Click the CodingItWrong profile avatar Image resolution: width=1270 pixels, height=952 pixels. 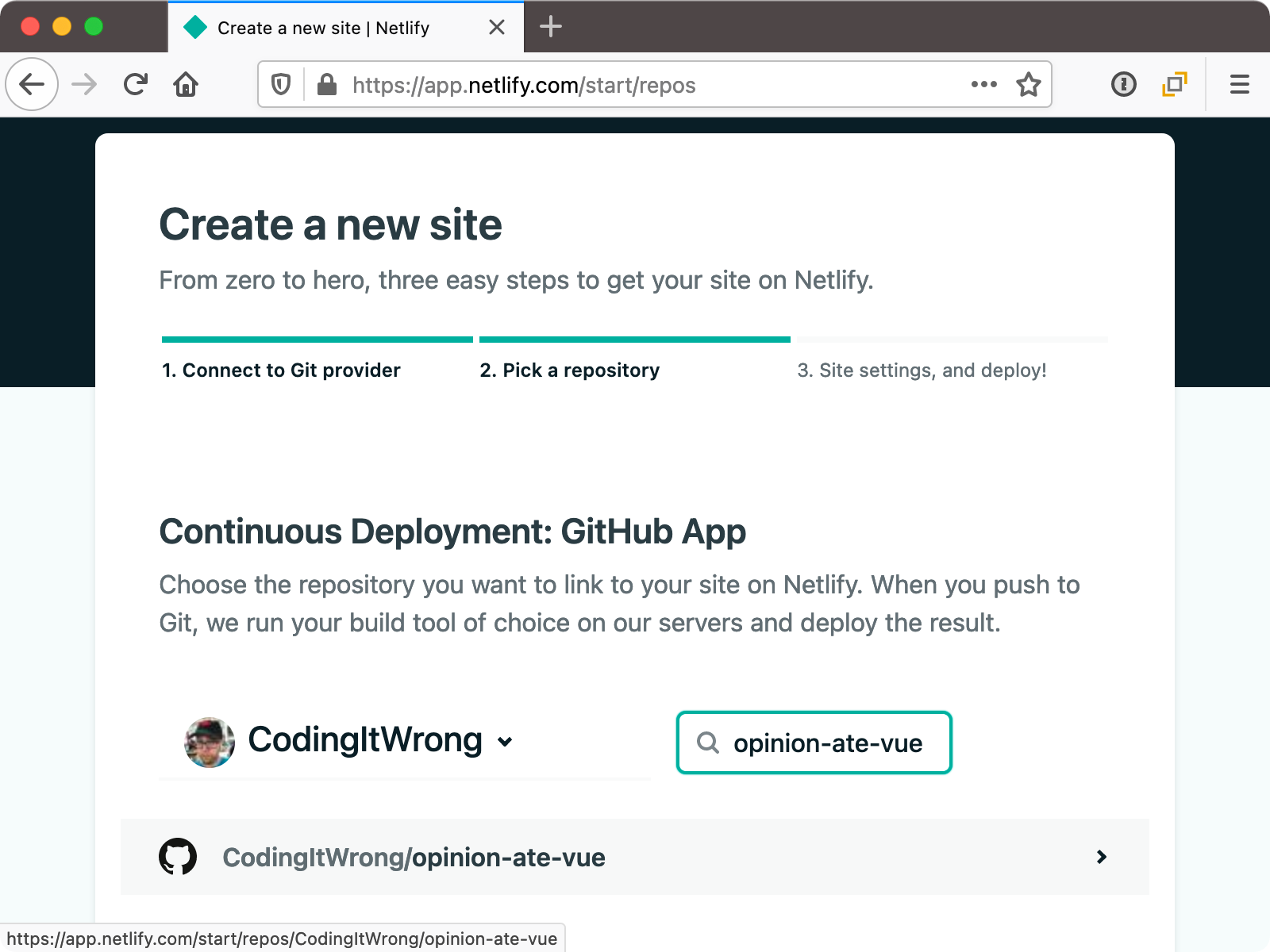(210, 743)
